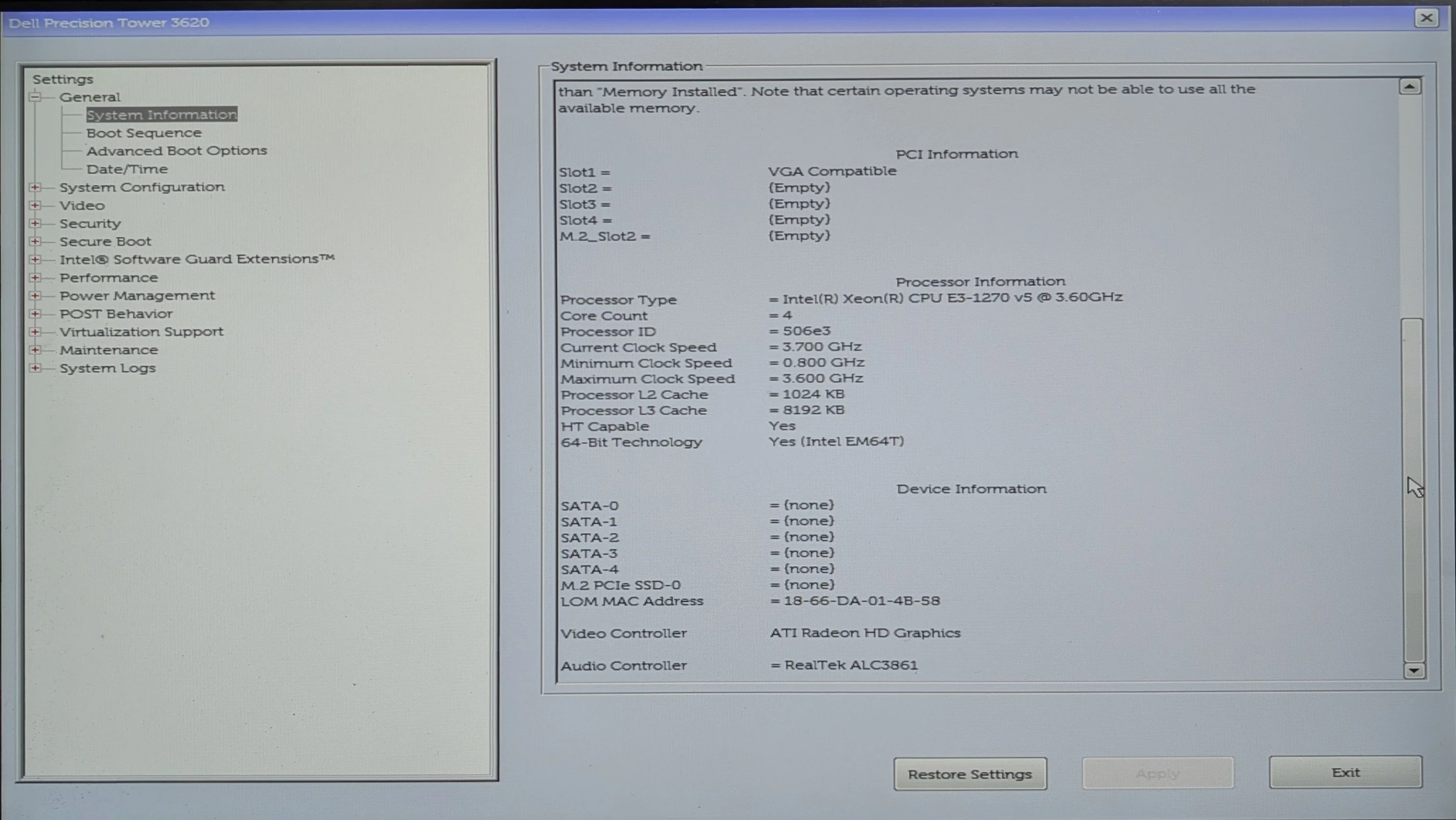Screen dimensions: 1456x820
Task: Click the Processor Type value text
Action: point(952,297)
